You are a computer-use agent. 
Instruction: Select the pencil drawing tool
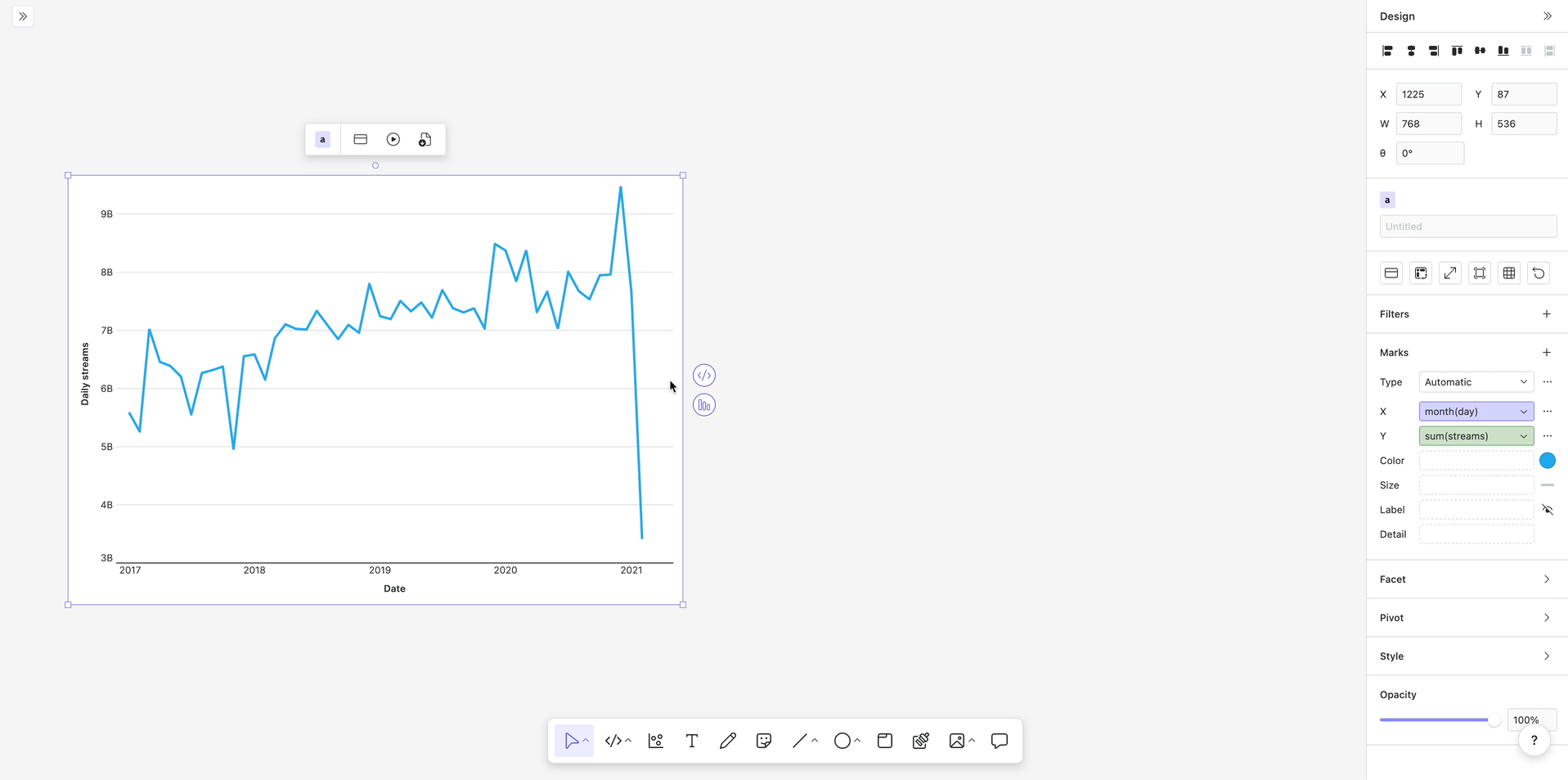click(728, 742)
